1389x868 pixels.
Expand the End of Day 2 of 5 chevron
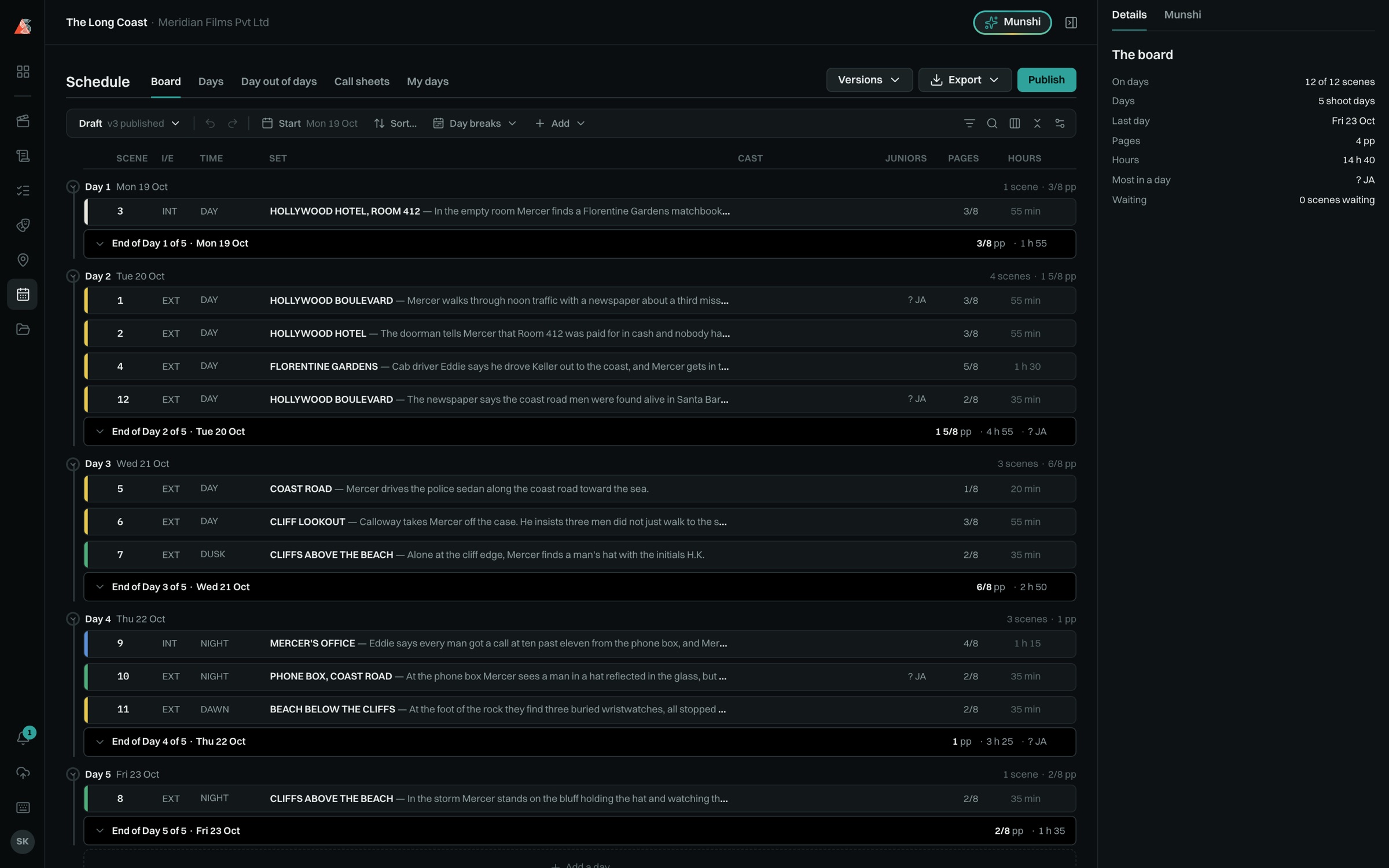point(100,432)
